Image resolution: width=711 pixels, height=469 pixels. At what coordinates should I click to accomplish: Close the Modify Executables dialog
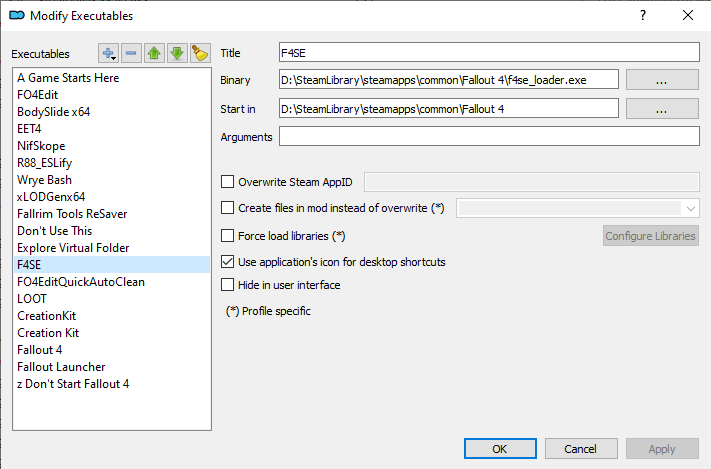pyautogui.click(x=688, y=15)
